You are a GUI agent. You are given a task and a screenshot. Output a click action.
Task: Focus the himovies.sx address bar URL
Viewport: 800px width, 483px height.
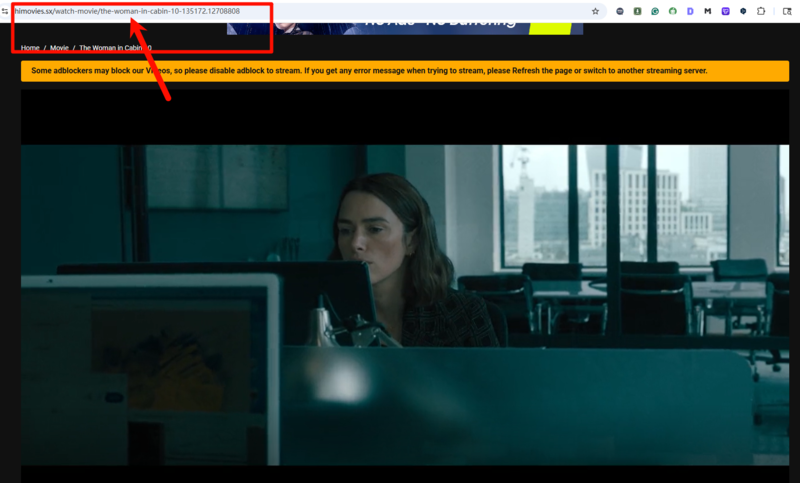coord(127,11)
